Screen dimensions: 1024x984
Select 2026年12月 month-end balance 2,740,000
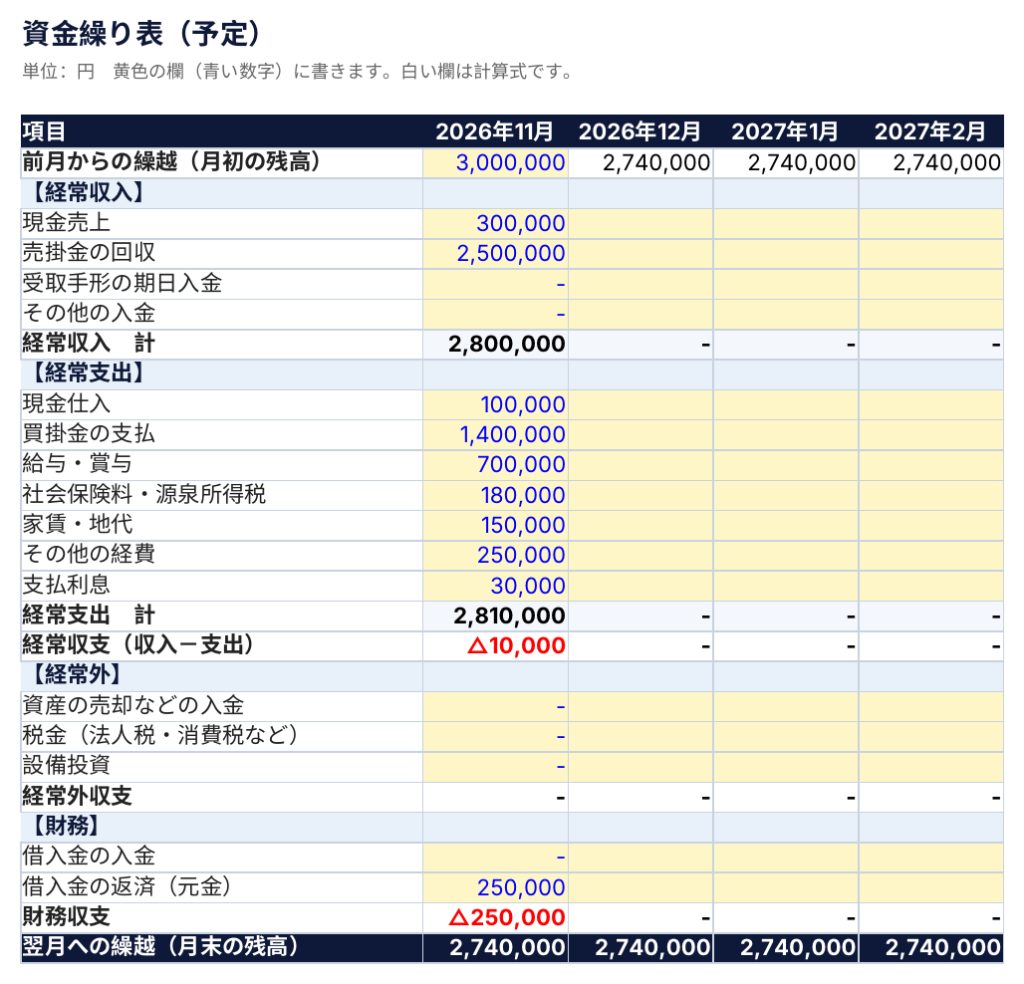[641, 948]
